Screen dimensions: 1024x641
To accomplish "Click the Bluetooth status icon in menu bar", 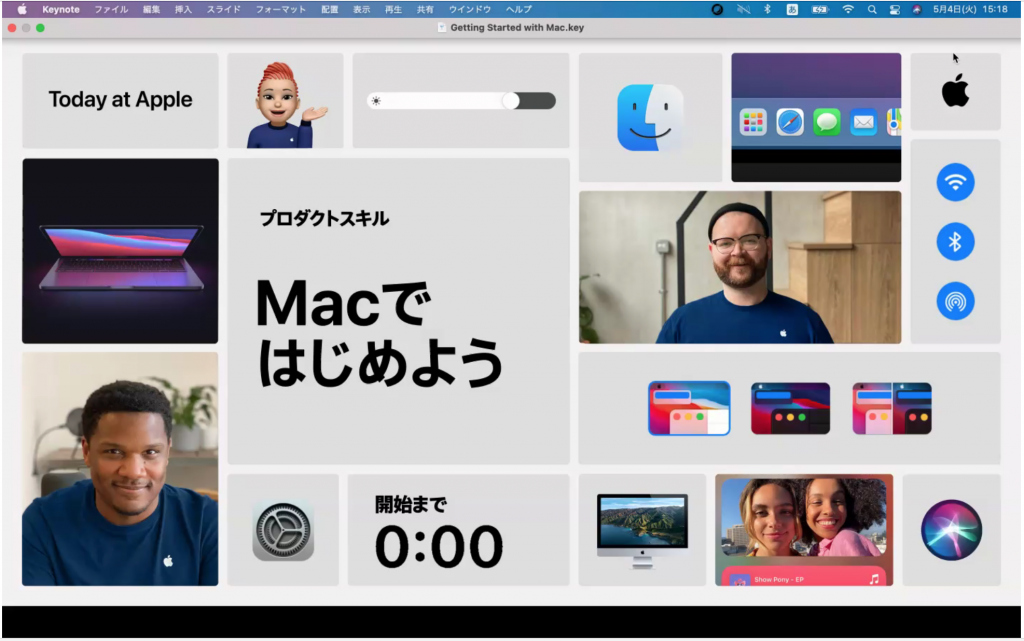I will point(767,9).
